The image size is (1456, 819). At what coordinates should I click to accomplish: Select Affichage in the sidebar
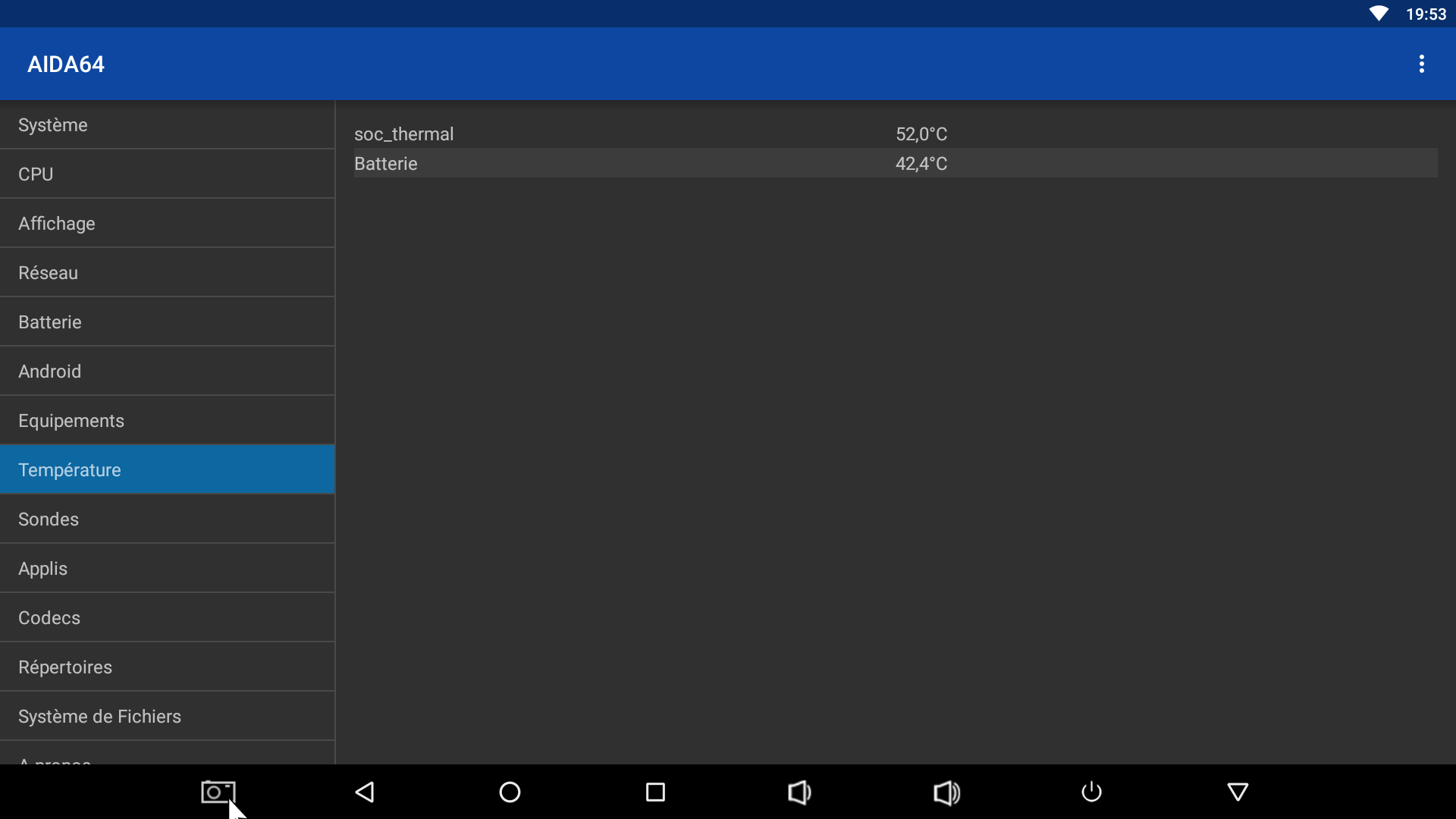[x=167, y=223]
